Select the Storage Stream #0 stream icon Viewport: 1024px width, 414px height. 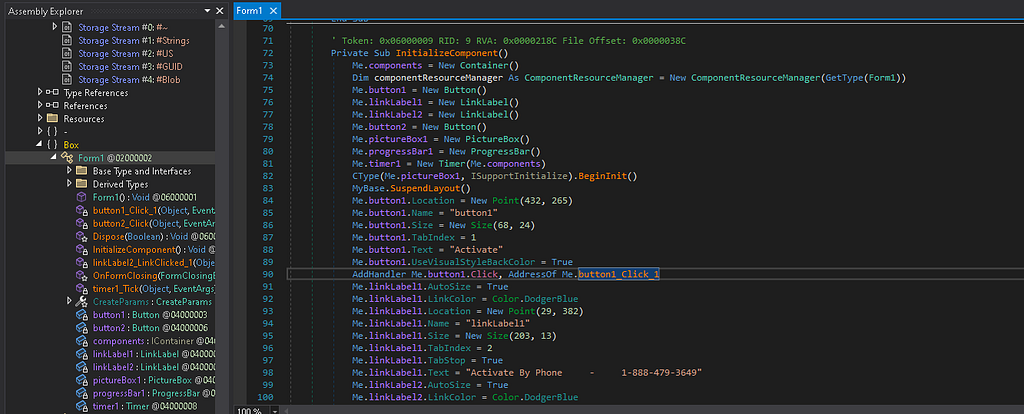pos(67,27)
